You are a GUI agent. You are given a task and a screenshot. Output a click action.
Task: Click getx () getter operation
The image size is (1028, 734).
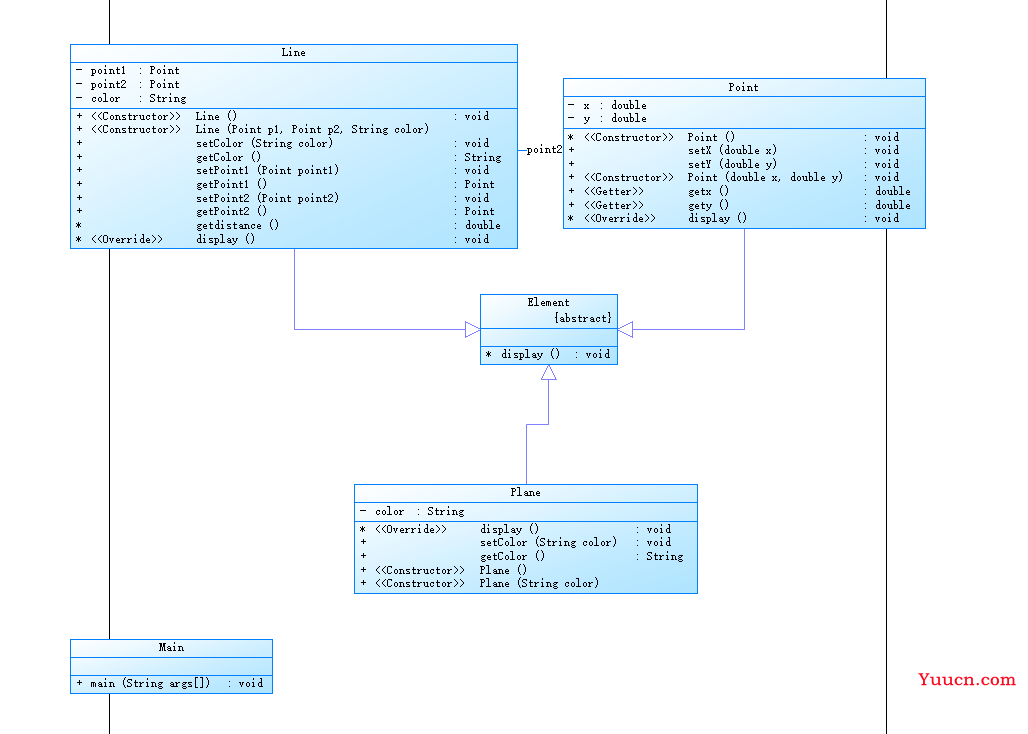pos(739,191)
